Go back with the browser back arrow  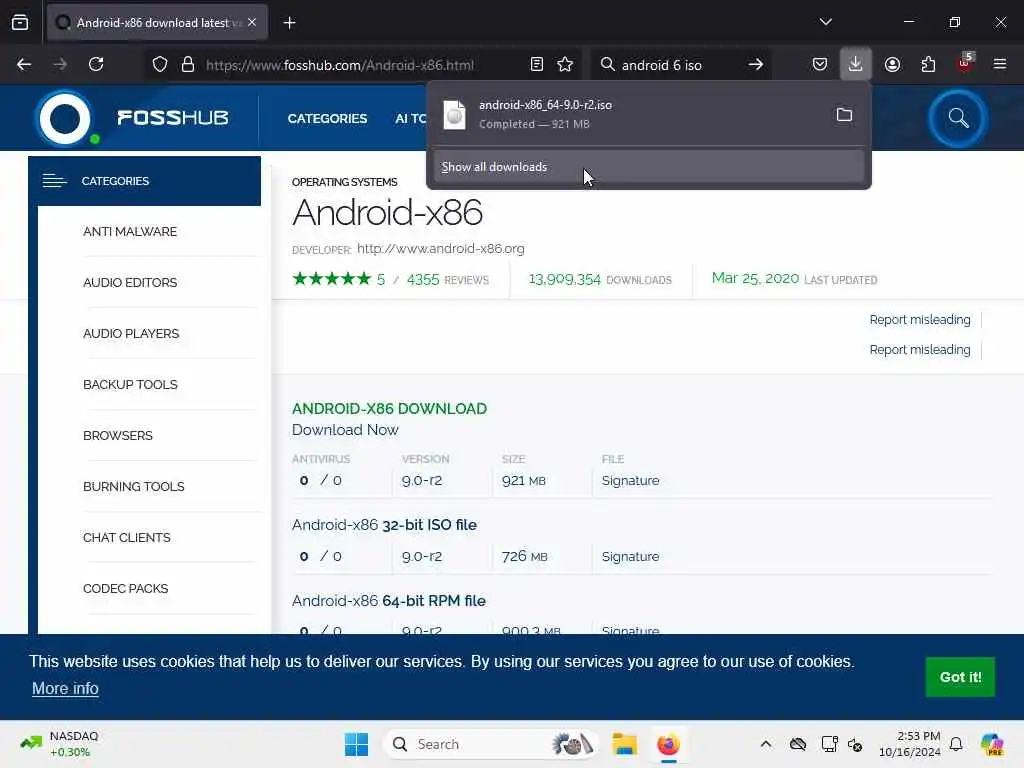[x=24, y=64]
